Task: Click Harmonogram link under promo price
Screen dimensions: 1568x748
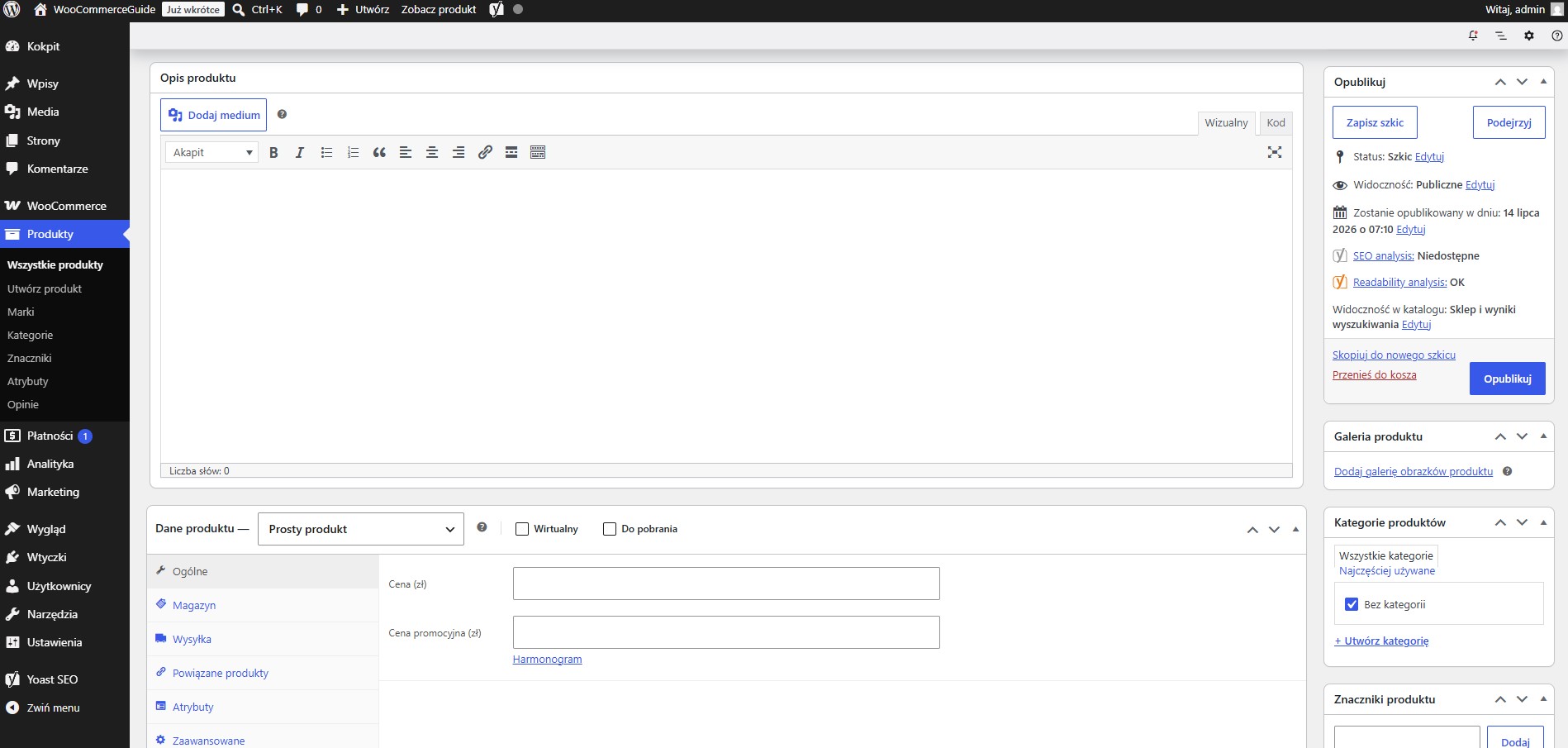Action: click(x=547, y=659)
